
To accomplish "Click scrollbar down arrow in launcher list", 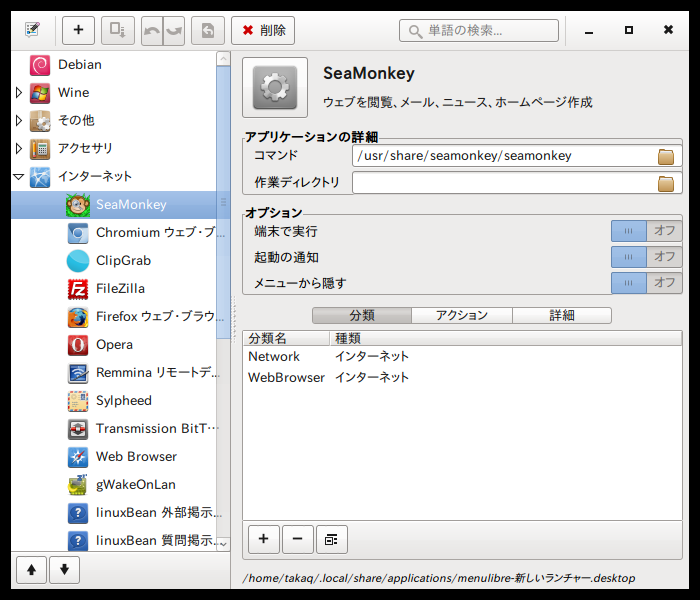I will 223,544.
